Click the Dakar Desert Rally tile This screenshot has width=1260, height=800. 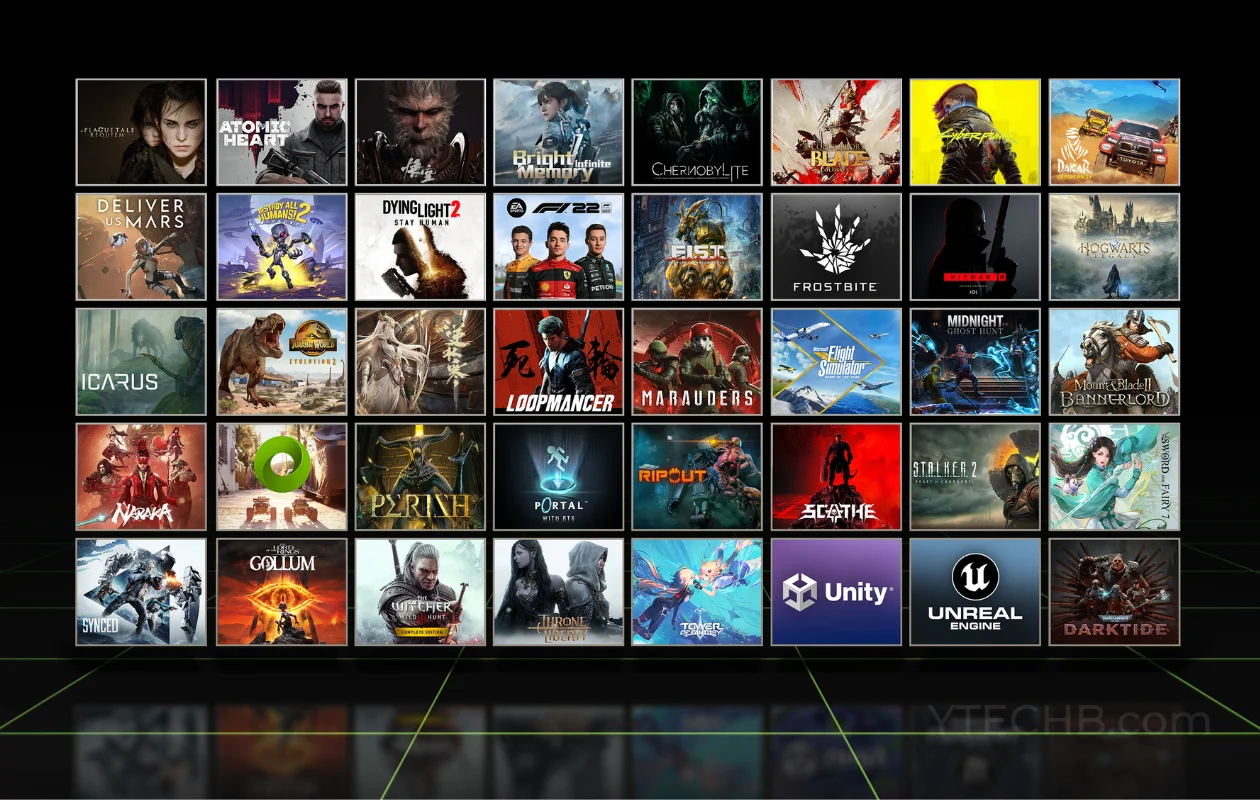(x=1114, y=132)
